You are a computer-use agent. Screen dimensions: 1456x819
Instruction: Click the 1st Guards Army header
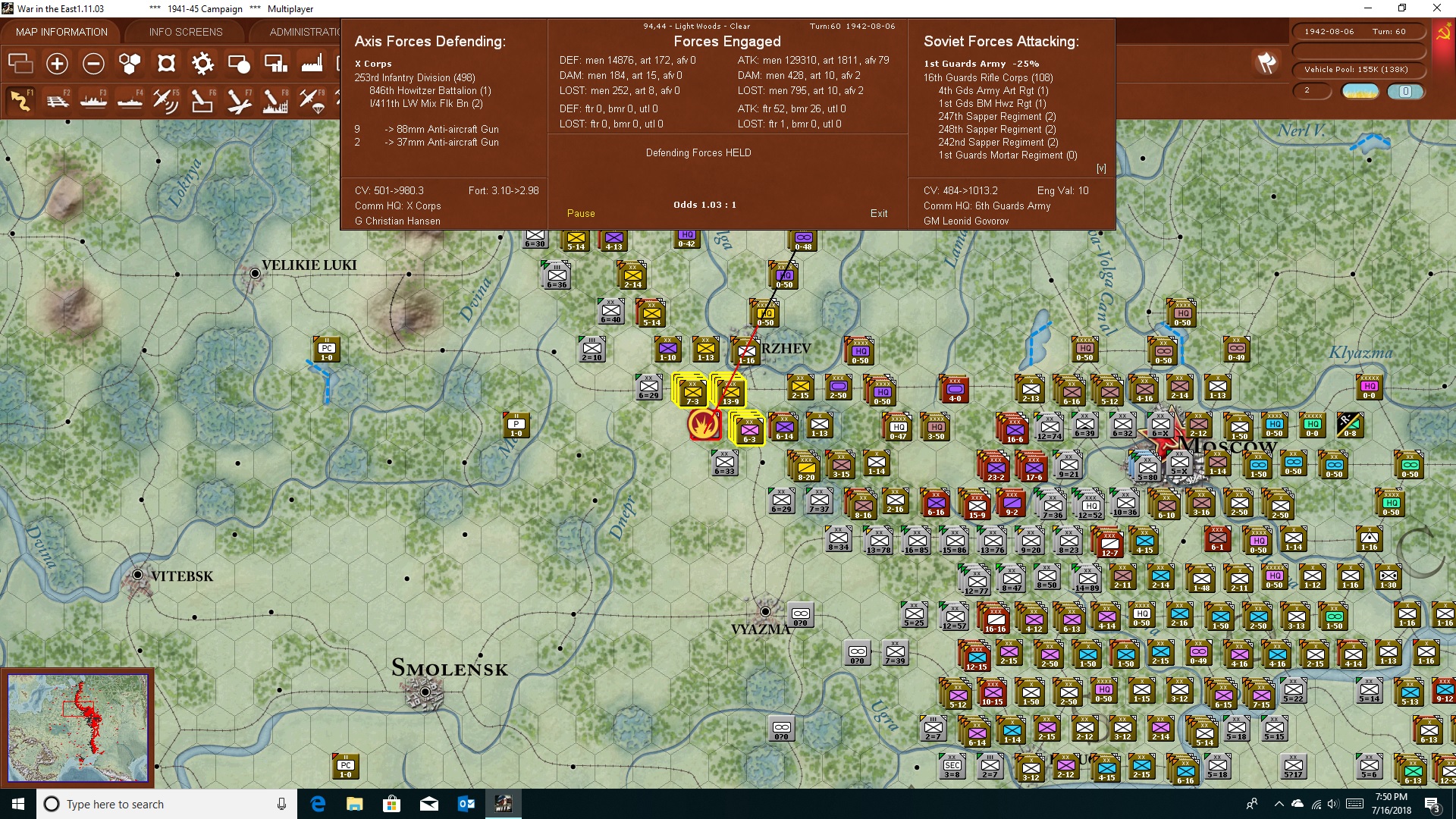981,64
